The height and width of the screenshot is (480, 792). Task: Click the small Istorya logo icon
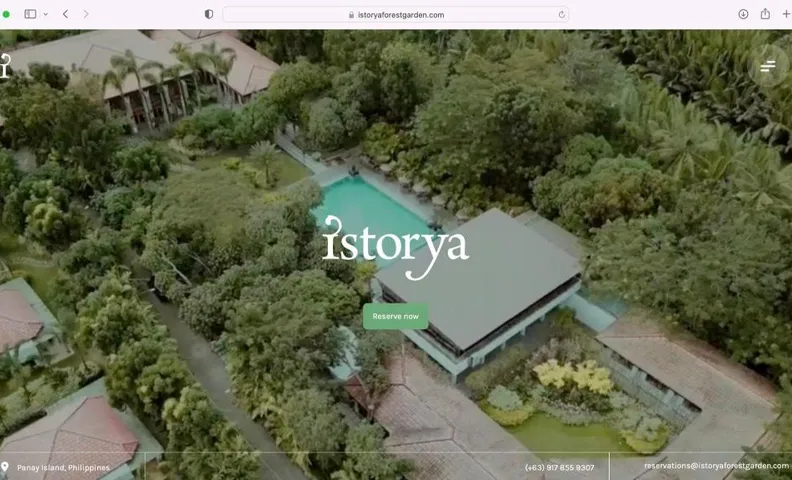tap(5, 66)
